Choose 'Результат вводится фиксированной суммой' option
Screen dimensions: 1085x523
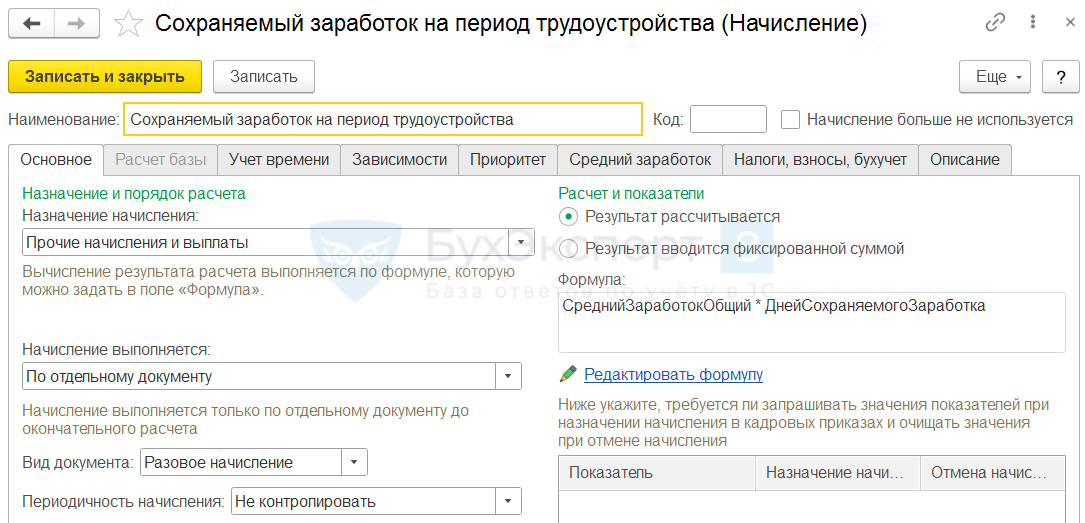click(568, 248)
